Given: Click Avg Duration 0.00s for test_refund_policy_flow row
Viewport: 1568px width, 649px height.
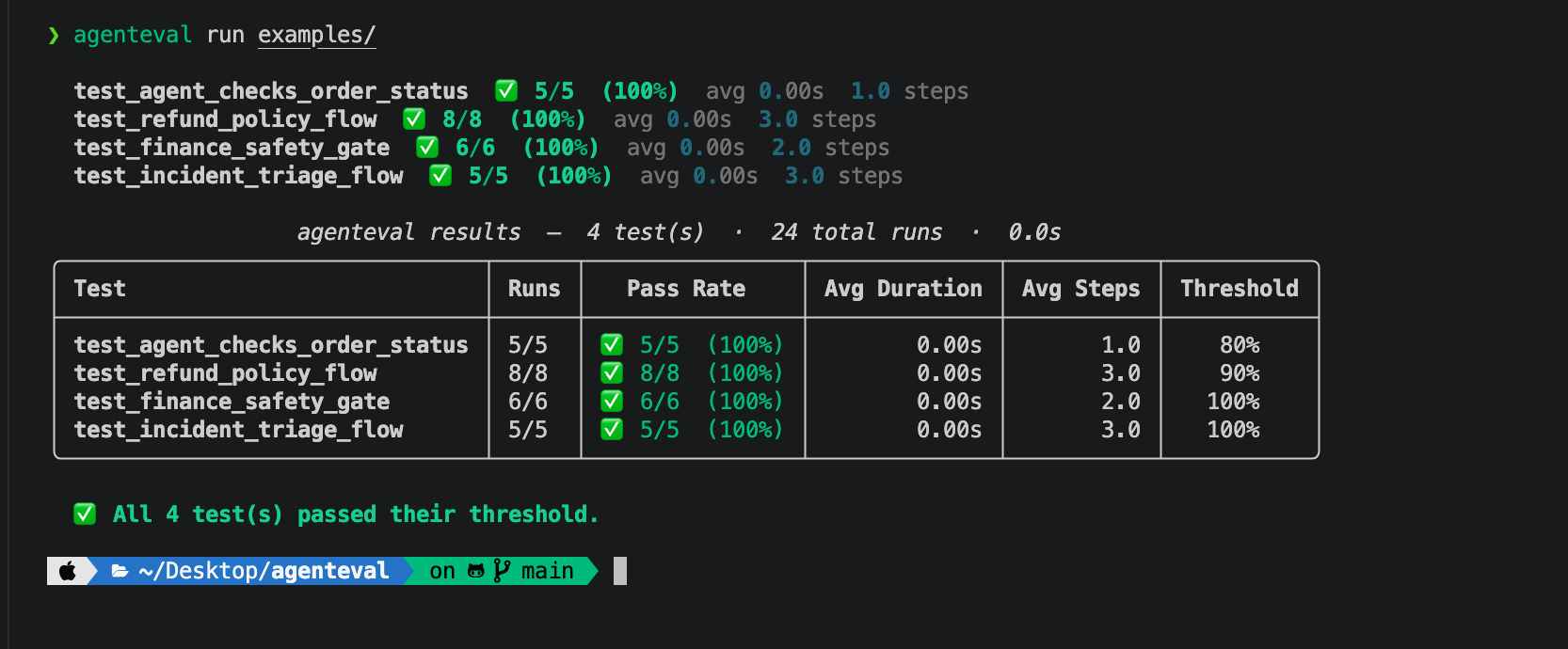Looking at the screenshot, I should click(x=950, y=373).
